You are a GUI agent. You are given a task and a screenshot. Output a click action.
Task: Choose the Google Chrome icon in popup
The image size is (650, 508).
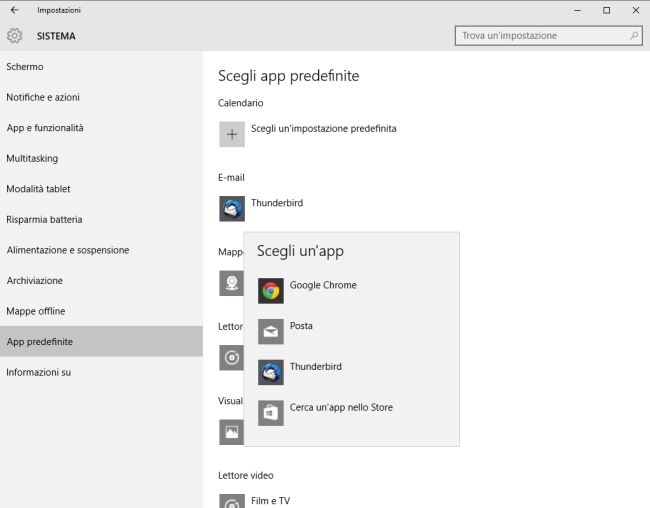coord(271,291)
